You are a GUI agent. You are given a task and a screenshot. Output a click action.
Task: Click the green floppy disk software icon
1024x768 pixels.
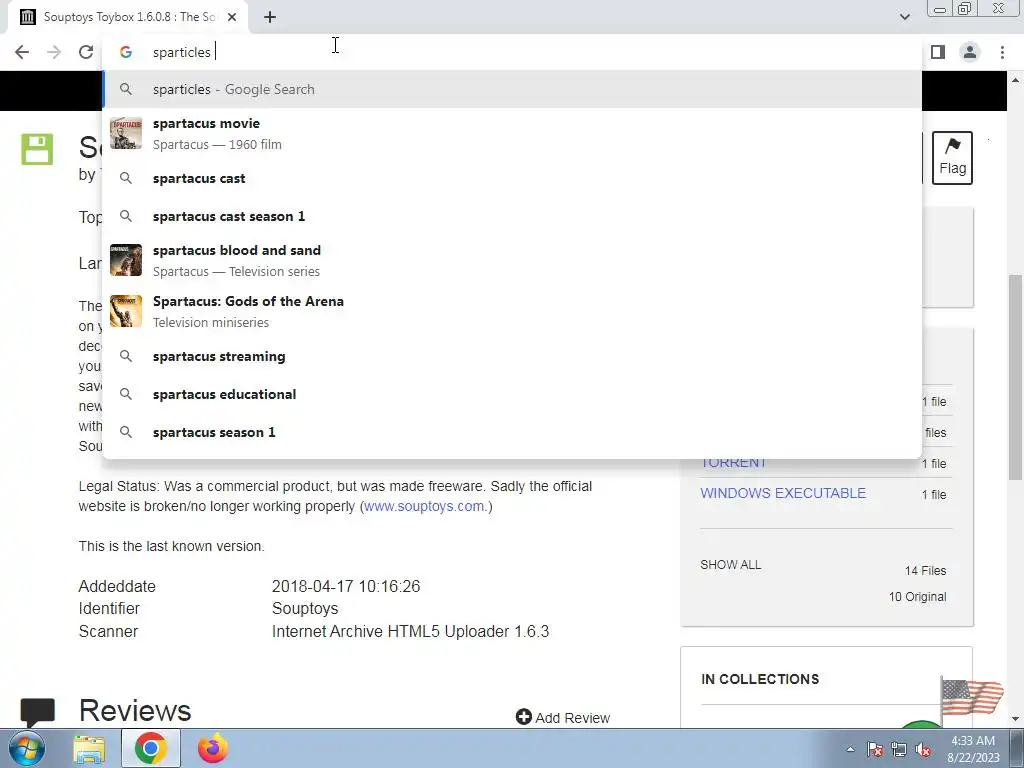coord(37,149)
